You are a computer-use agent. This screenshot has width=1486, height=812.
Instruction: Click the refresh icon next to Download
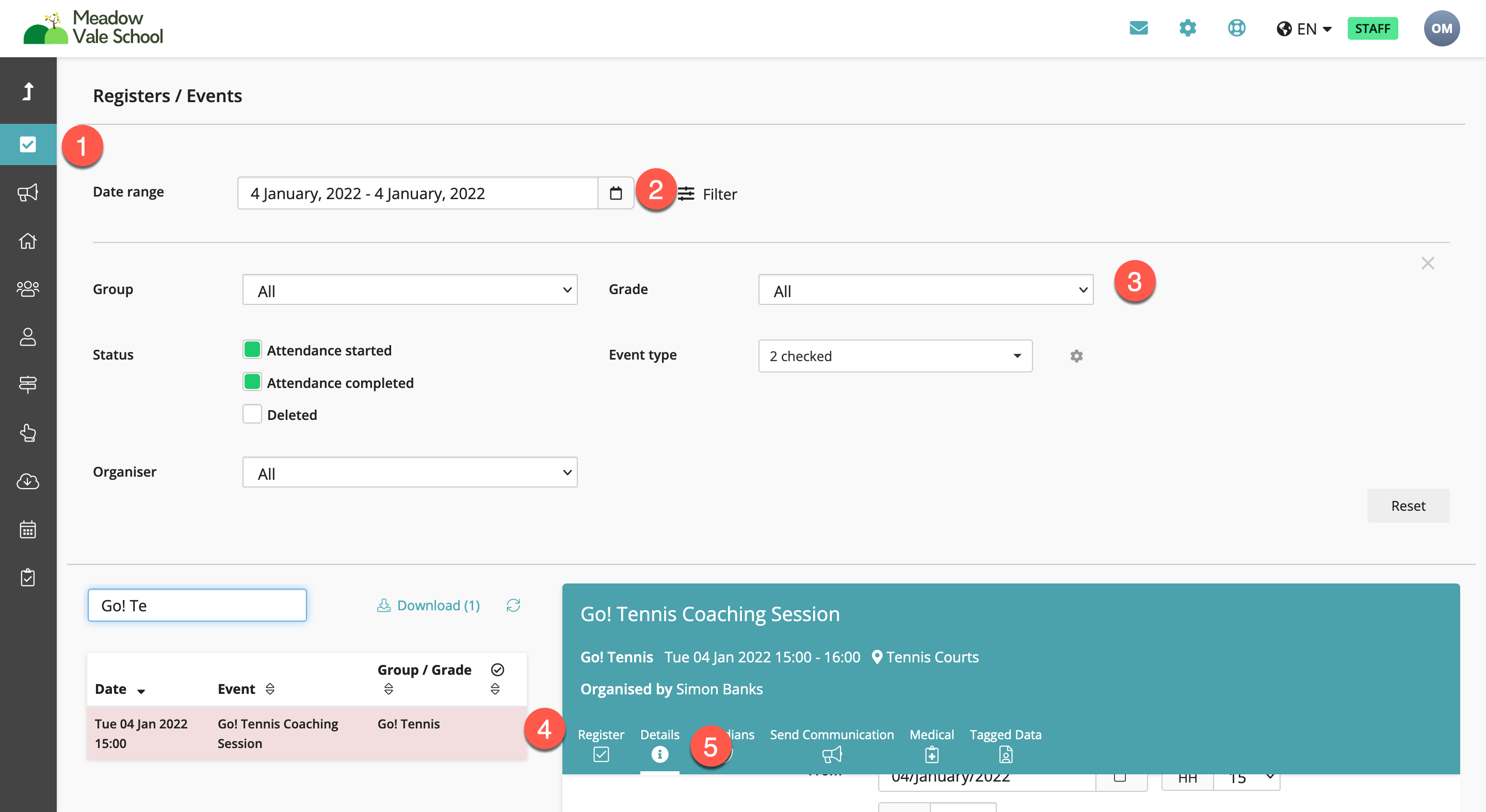tap(513, 605)
